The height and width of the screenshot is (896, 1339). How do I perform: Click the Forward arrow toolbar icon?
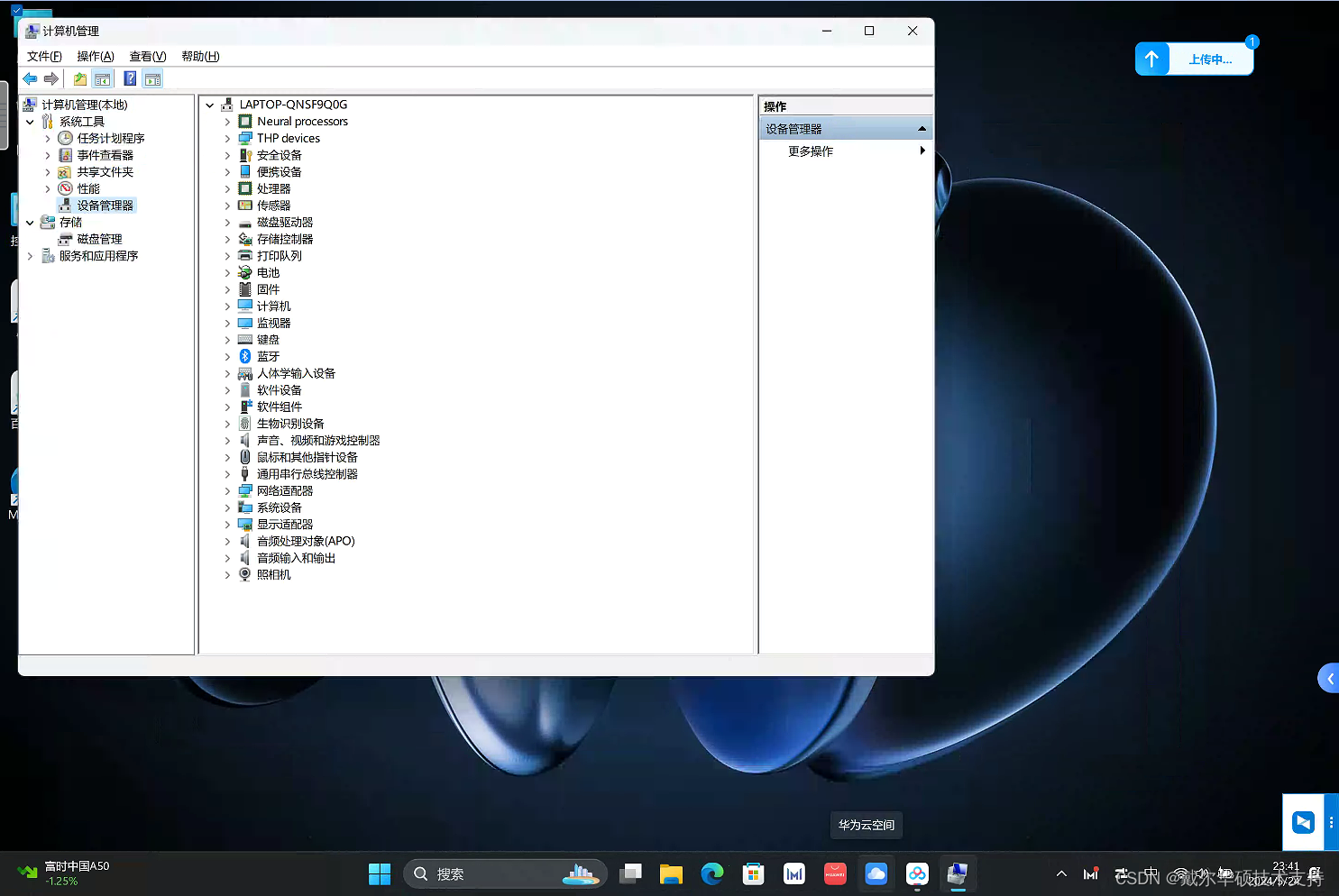(x=51, y=78)
